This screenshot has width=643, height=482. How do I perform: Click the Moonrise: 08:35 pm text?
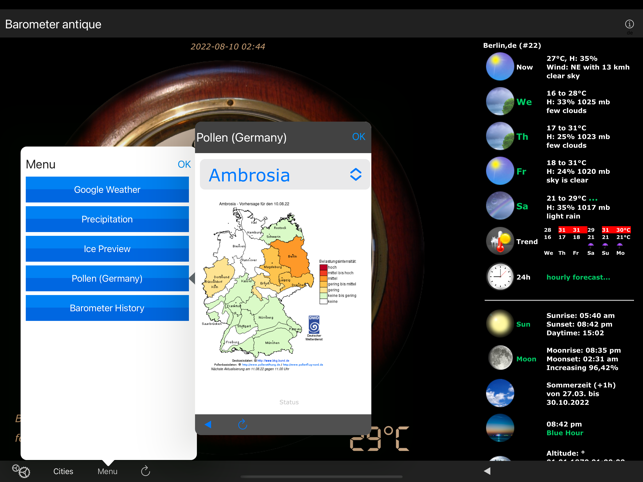(583, 350)
